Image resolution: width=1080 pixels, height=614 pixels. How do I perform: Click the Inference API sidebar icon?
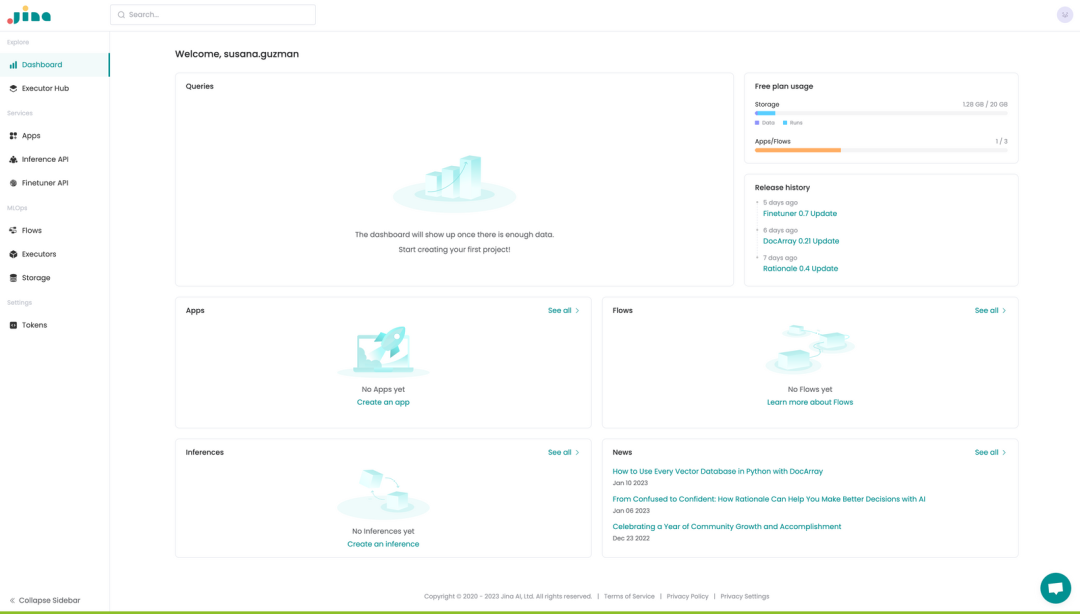pos(13,159)
